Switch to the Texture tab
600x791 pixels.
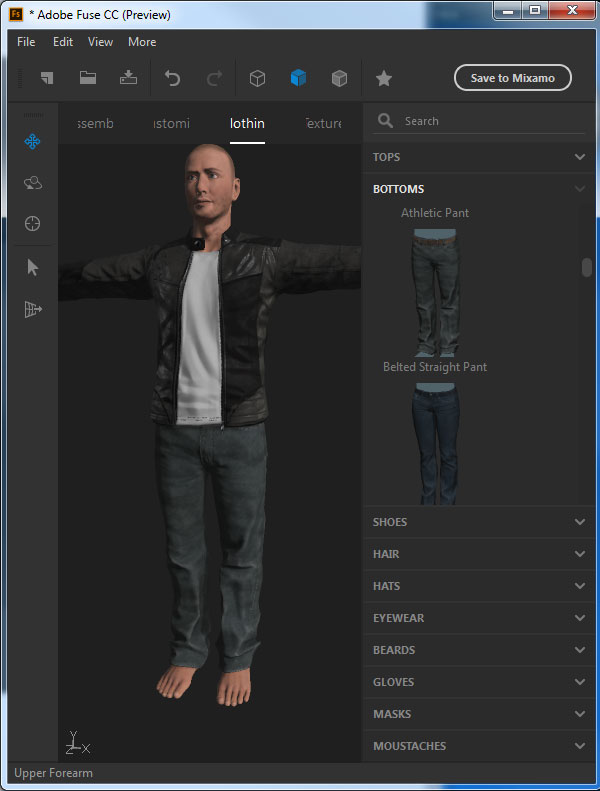(x=323, y=124)
